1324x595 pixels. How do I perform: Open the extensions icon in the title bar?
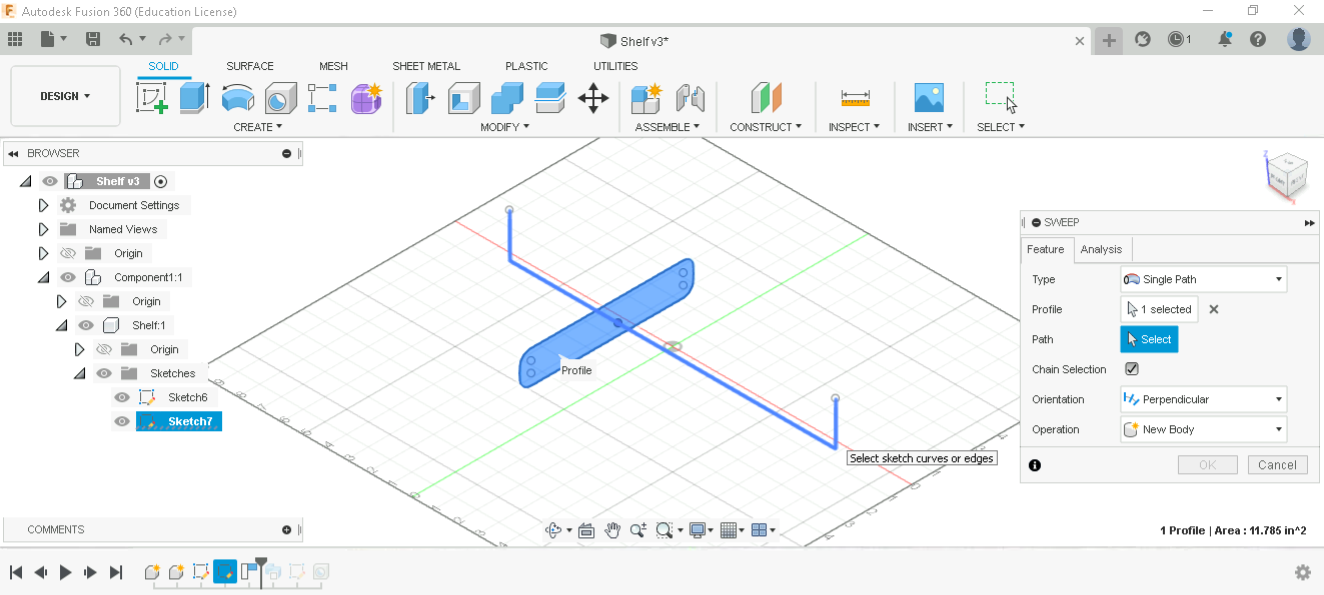[1143, 39]
